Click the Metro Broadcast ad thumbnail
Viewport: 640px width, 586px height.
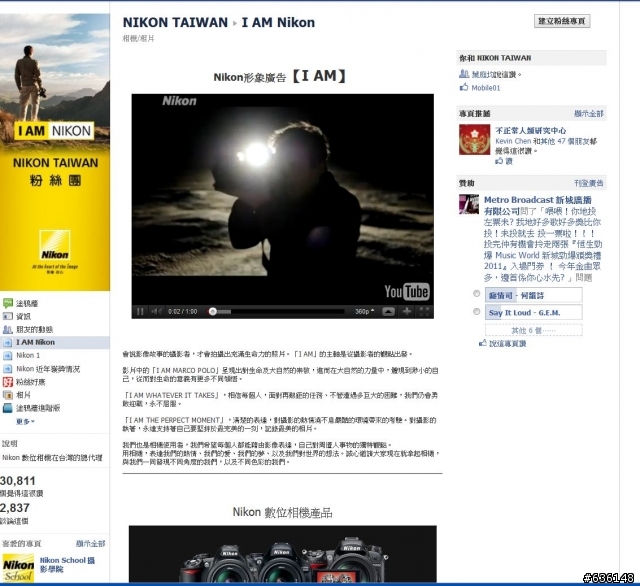[469, 204]
